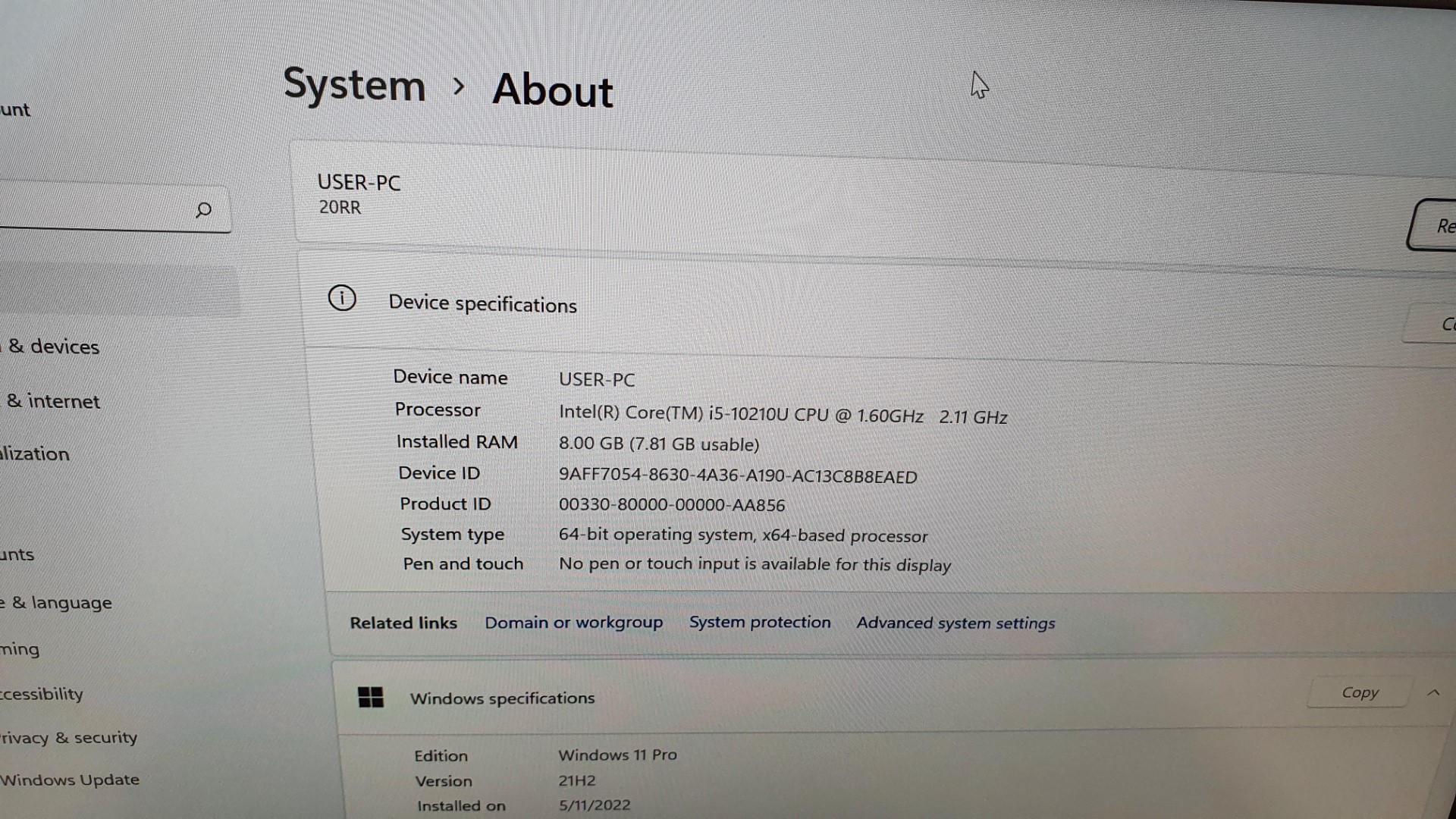This screenshot has height=819, width=1456.
Task: Click the Edition Windows 11 Pro value
Action: click(x=617, y=755)
